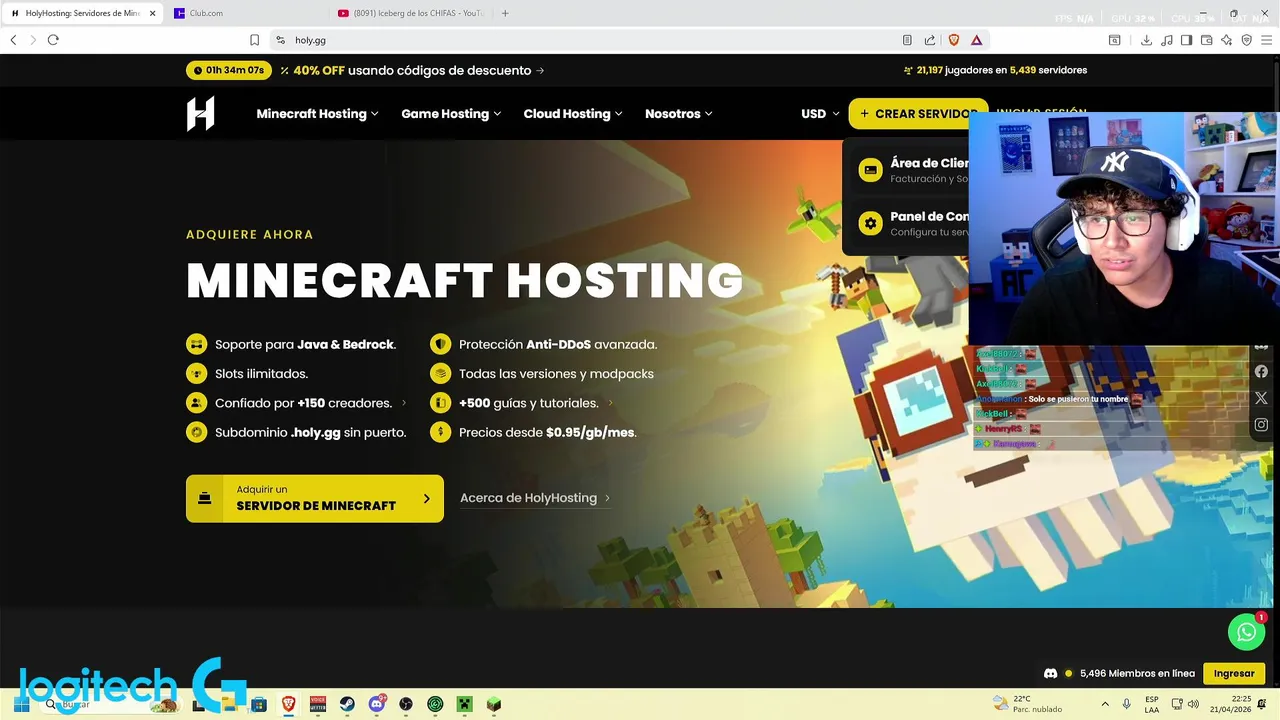The image size is (1280, 720).
Task: Open the +500 guías y tutoriales link
Action: [x=536, y=403]
